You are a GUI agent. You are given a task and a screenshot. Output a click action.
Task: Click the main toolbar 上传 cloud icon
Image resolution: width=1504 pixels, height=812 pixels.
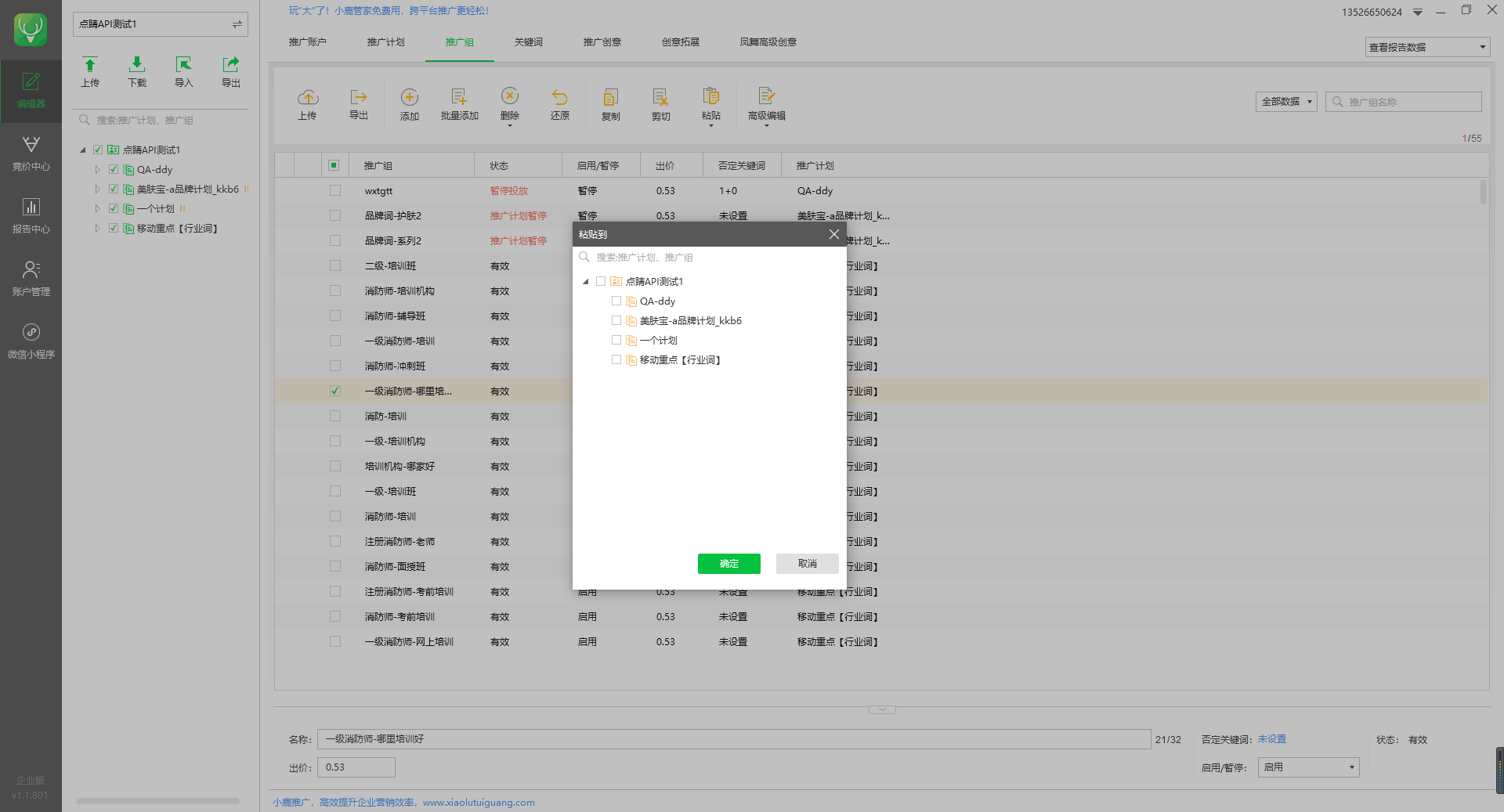[307, 104]
